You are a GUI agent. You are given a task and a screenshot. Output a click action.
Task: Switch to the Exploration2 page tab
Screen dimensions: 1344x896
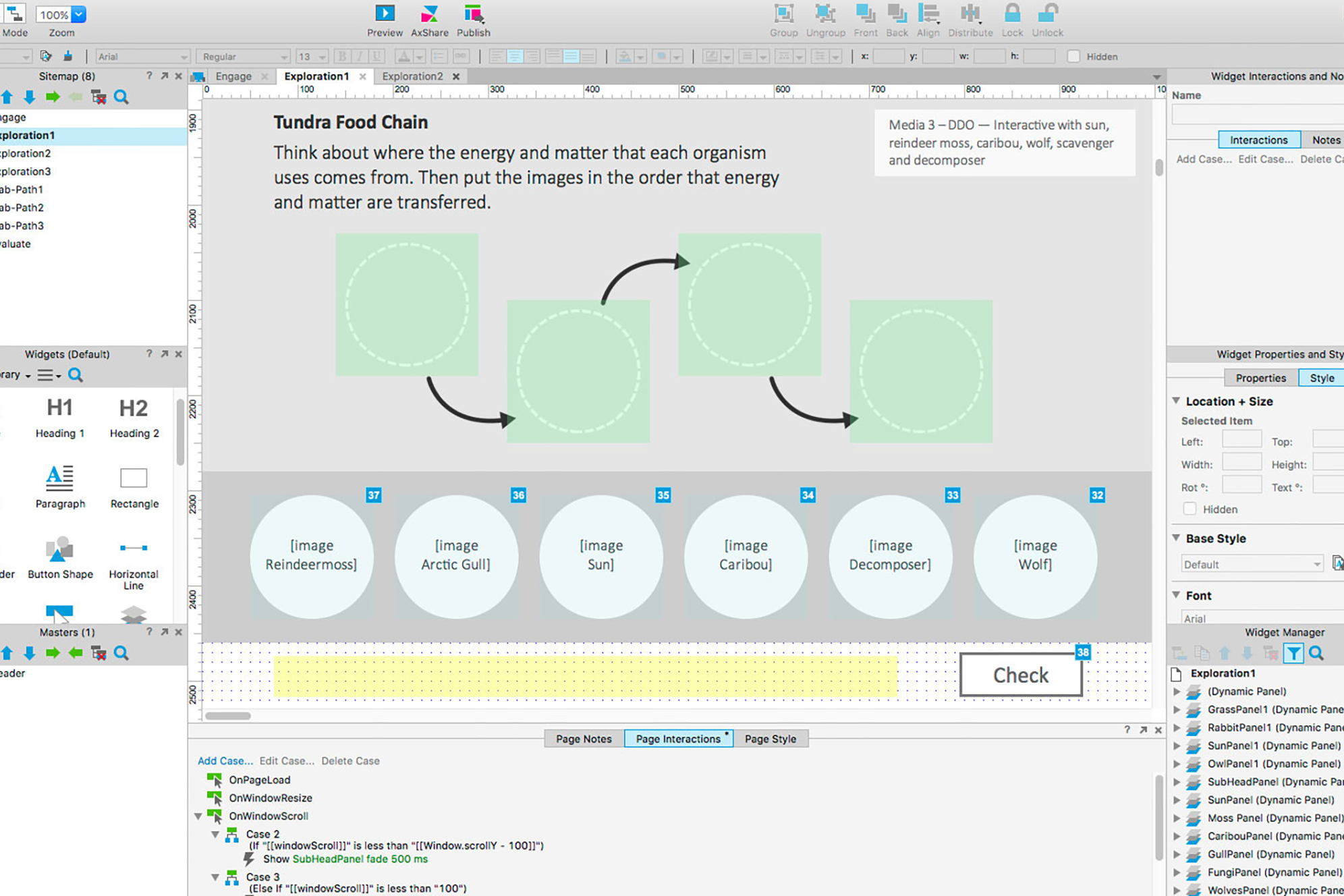pyautogui.click(x=412, y=76)
